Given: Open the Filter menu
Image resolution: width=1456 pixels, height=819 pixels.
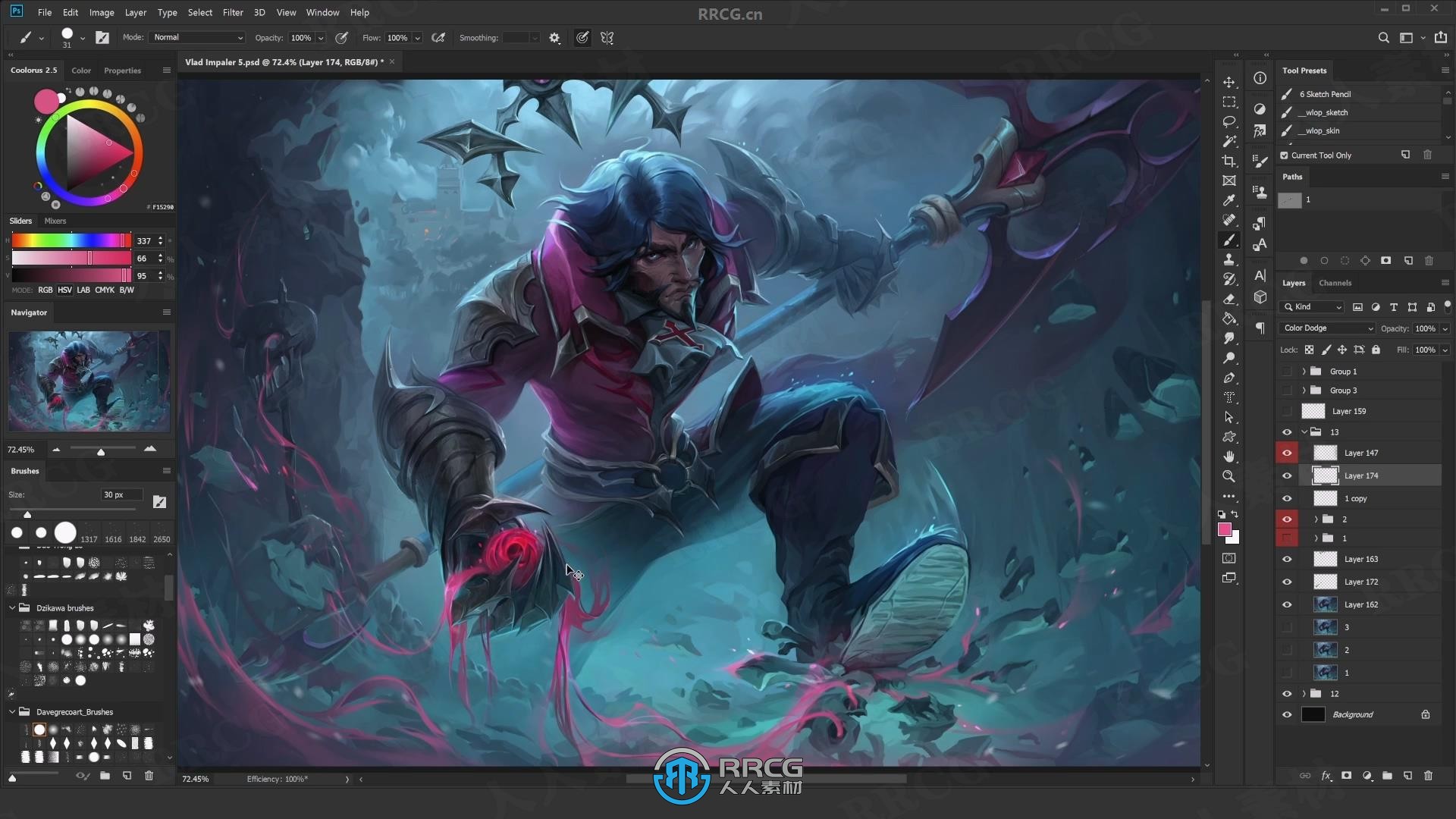Looking at the screenshot, I should point(233,12).
